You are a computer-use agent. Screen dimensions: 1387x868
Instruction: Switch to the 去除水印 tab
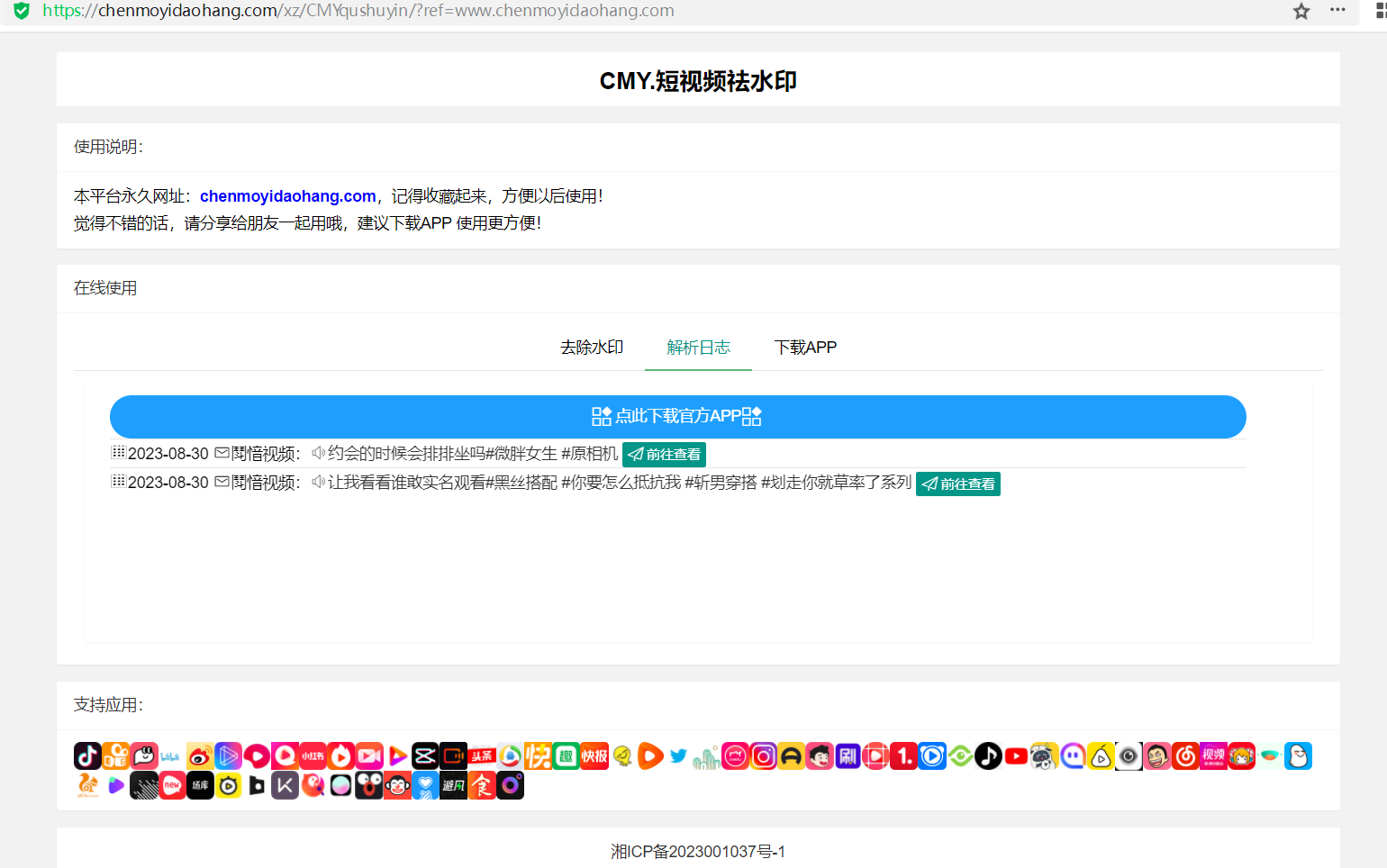coord(592,348)
